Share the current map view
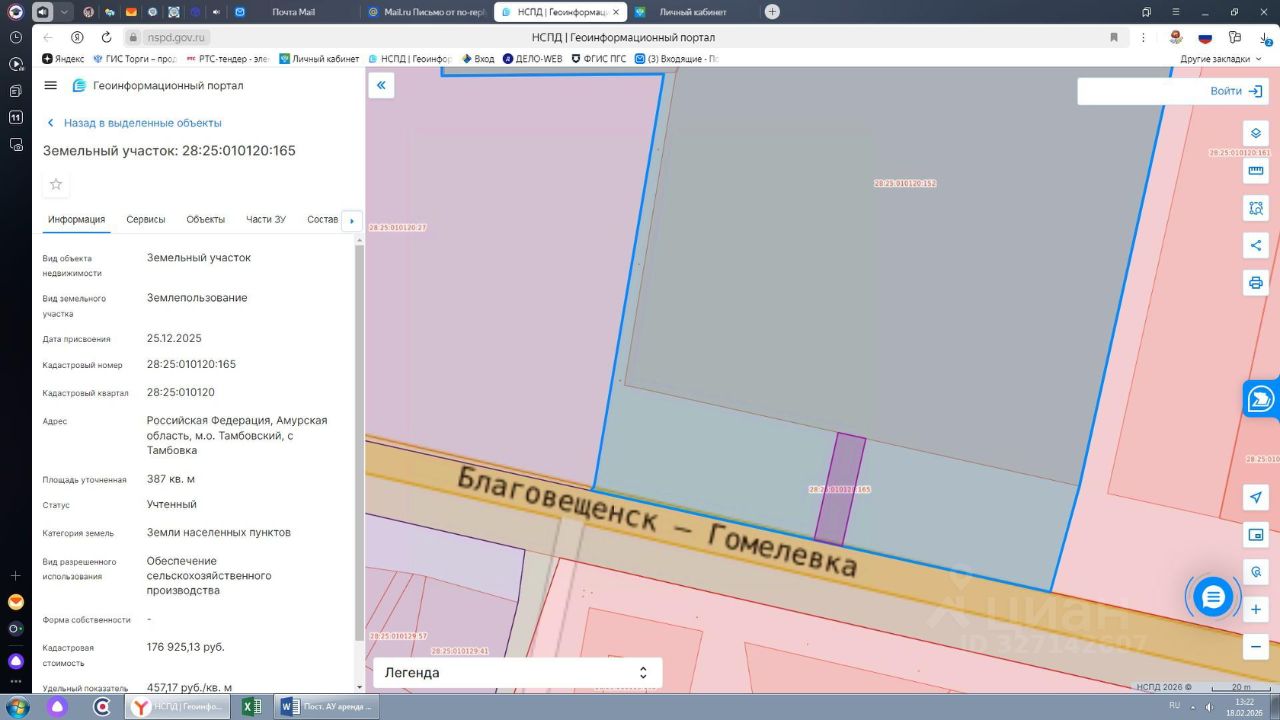The width and height of the screenshot is (1280, 720). coord(1256,245)
